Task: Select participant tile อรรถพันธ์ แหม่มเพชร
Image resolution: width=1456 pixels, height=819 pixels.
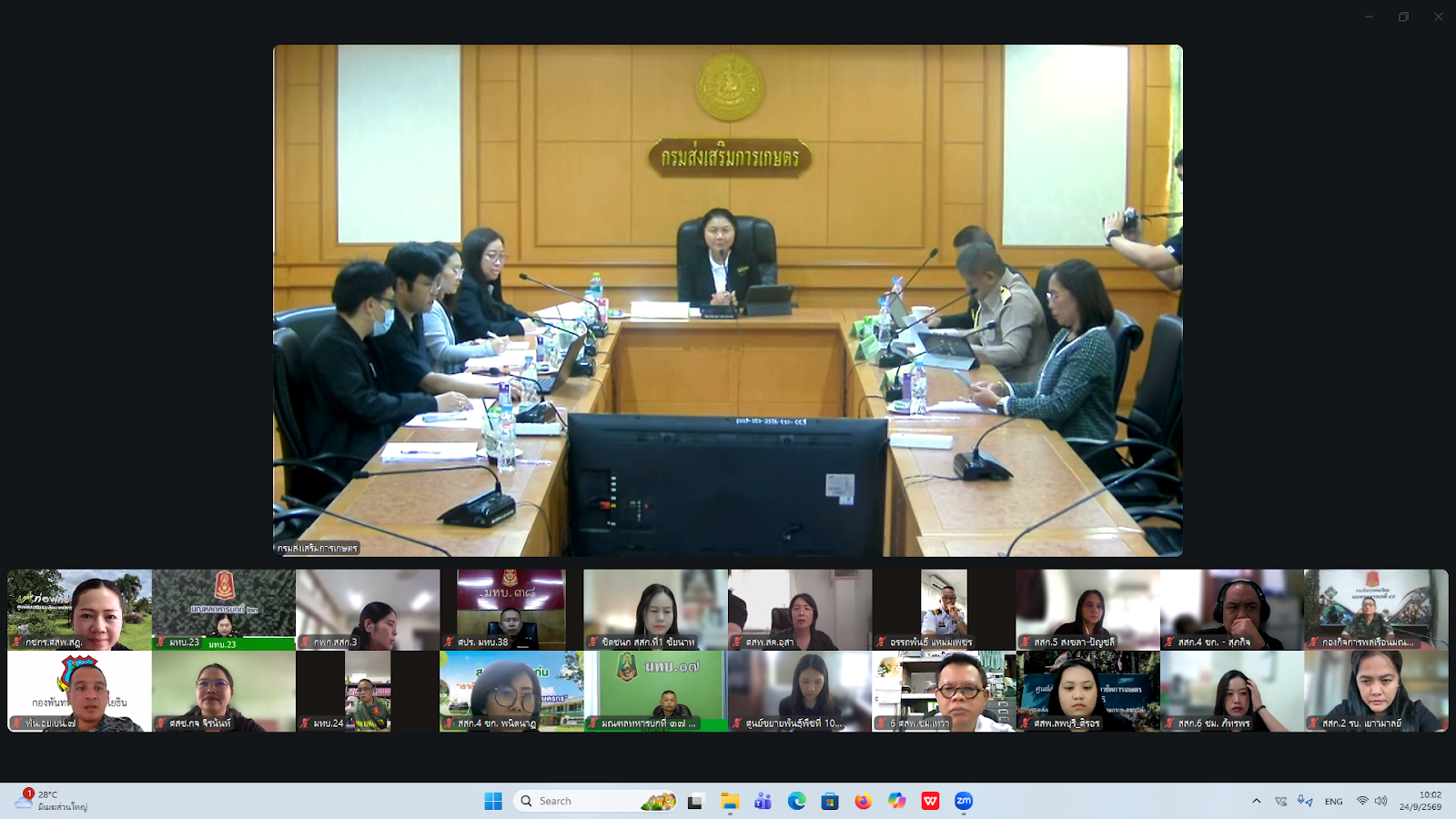Action: (944, 610)
